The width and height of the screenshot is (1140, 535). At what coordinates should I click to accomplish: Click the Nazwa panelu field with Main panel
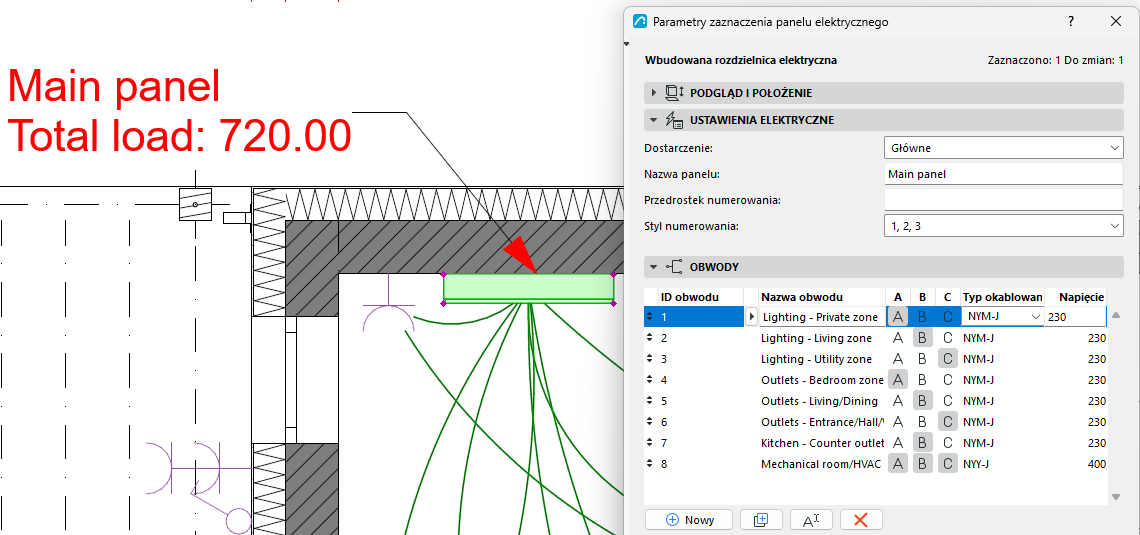(x=1003, y=174)
